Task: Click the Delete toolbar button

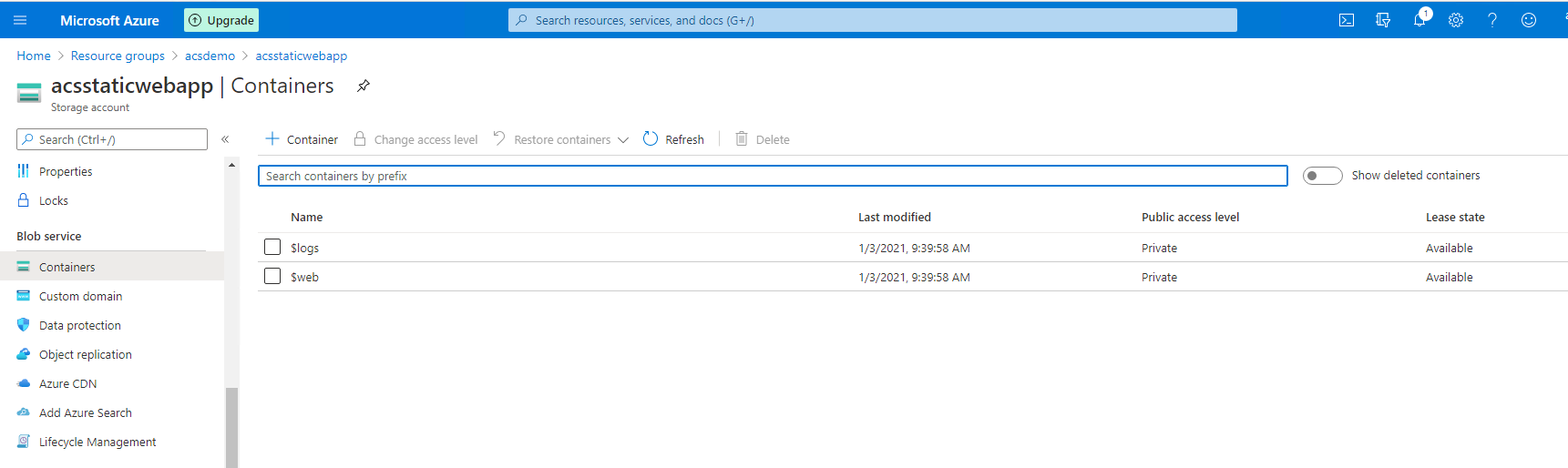Action: coord(763,139)
